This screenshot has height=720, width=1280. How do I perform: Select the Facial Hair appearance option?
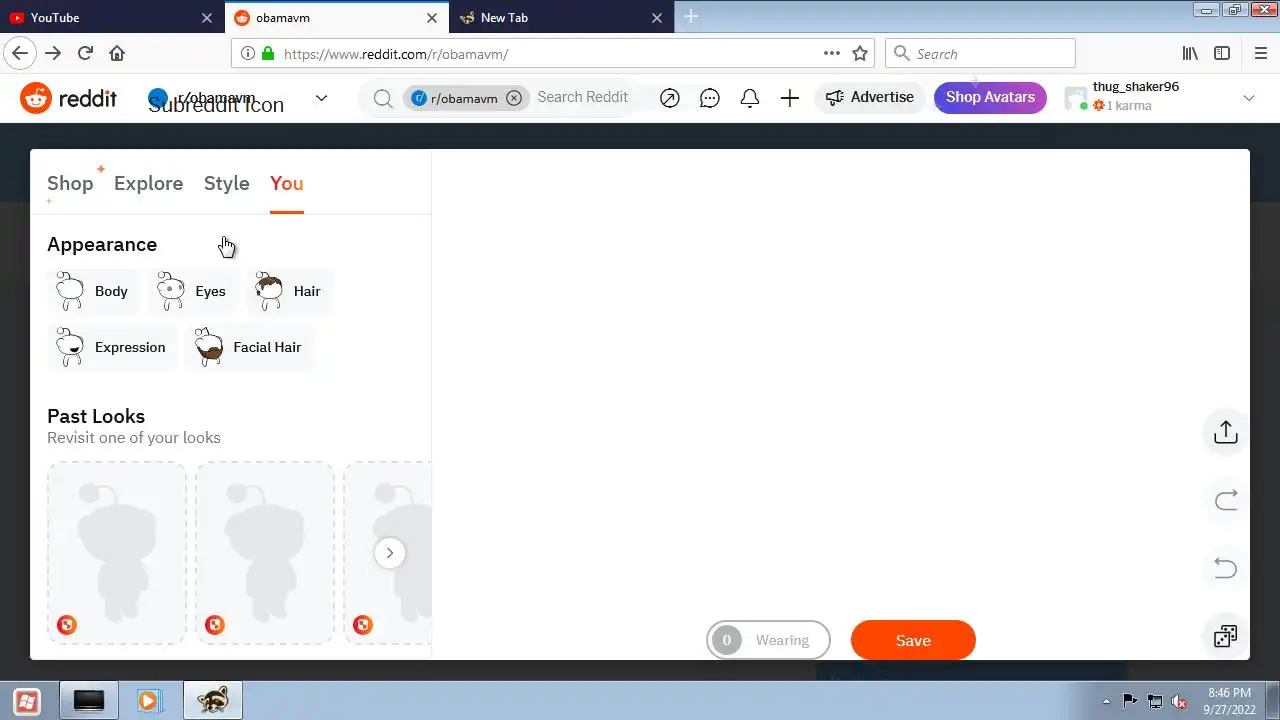click(x=249, y=347)
